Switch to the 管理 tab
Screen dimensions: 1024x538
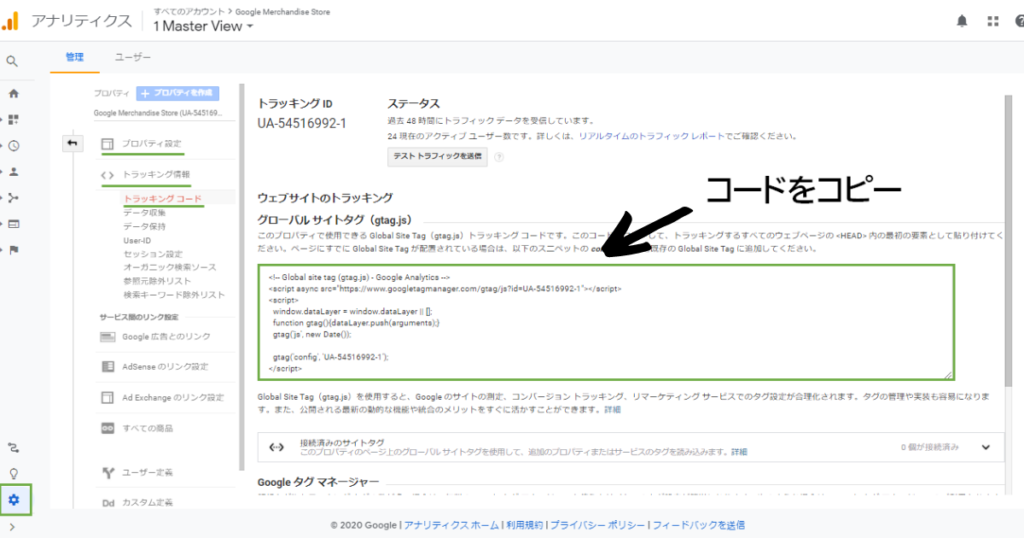coord(74,57)
